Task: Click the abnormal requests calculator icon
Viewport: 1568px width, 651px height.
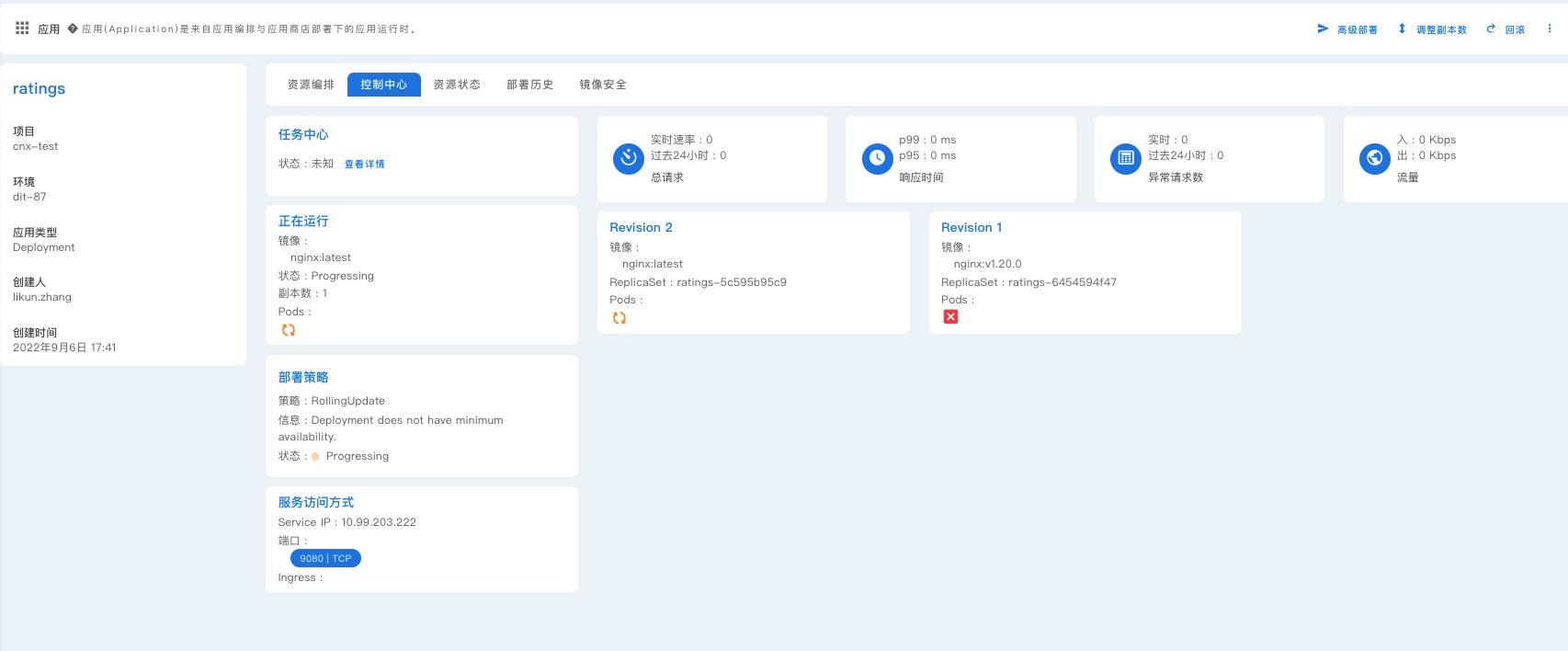Action: (1126, 159)
